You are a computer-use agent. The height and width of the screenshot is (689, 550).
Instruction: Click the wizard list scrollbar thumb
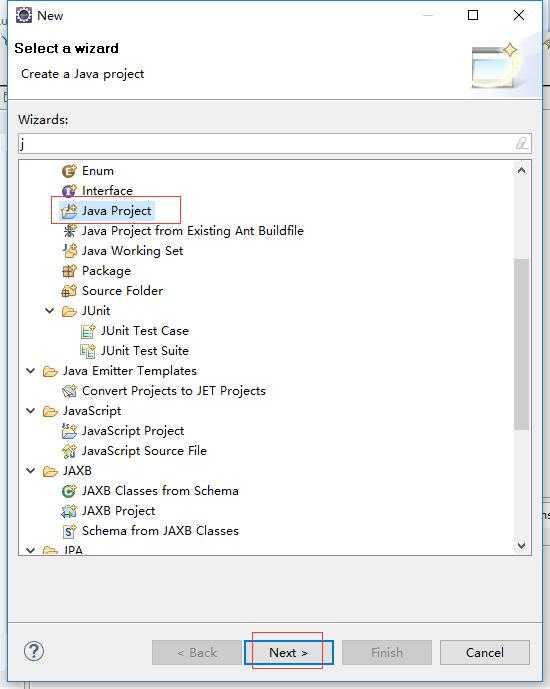(x=521, y=344)
